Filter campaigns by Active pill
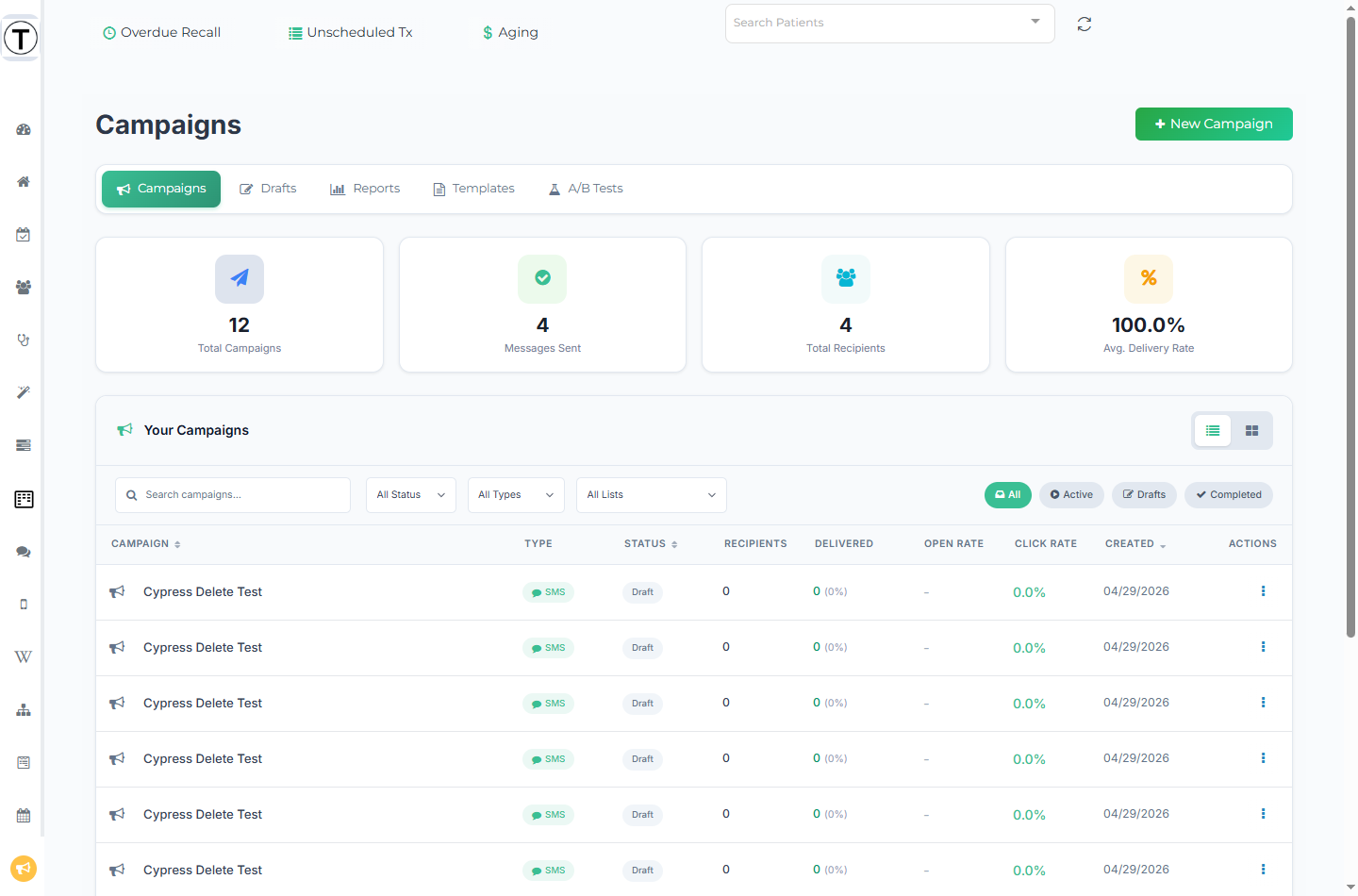Viewport: 1358px width, 896px height. (x=1071, y=495)
